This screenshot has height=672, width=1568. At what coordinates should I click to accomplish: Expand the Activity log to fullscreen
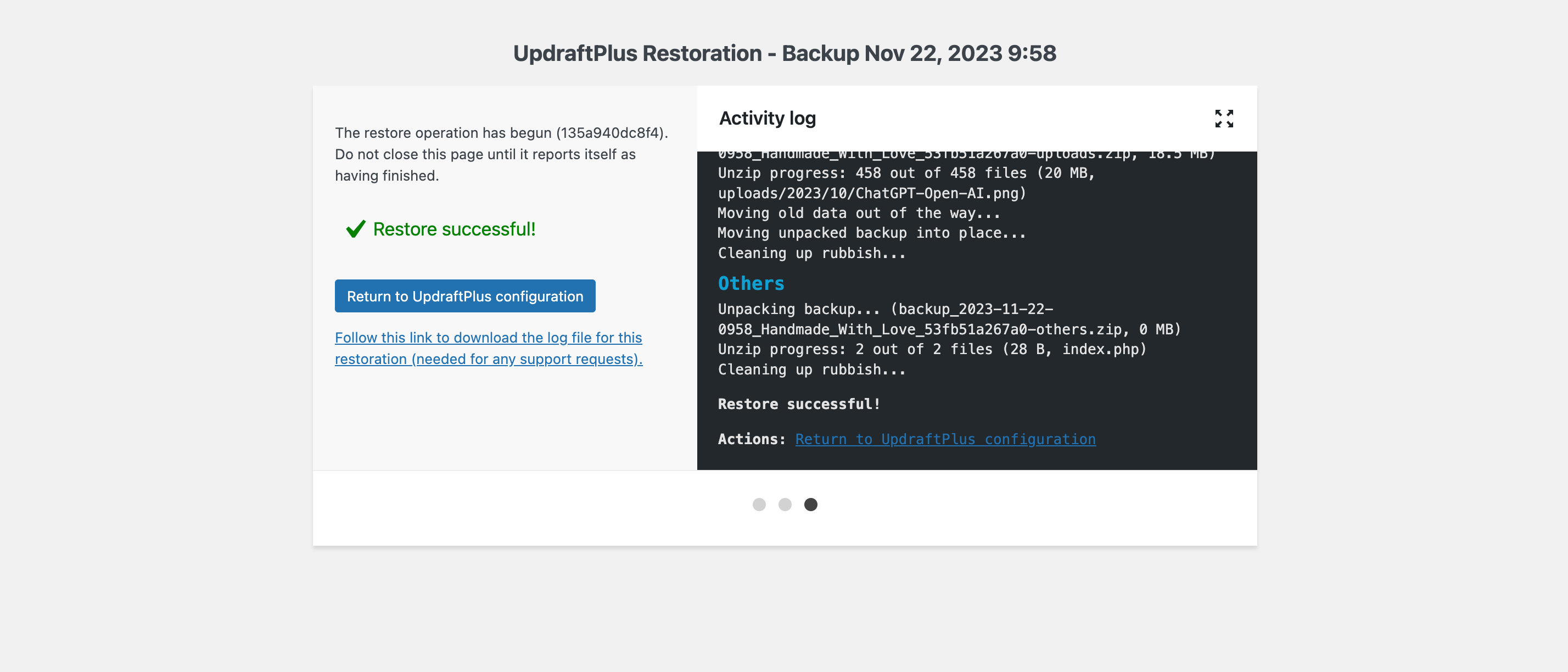(x=1223, y=119)
